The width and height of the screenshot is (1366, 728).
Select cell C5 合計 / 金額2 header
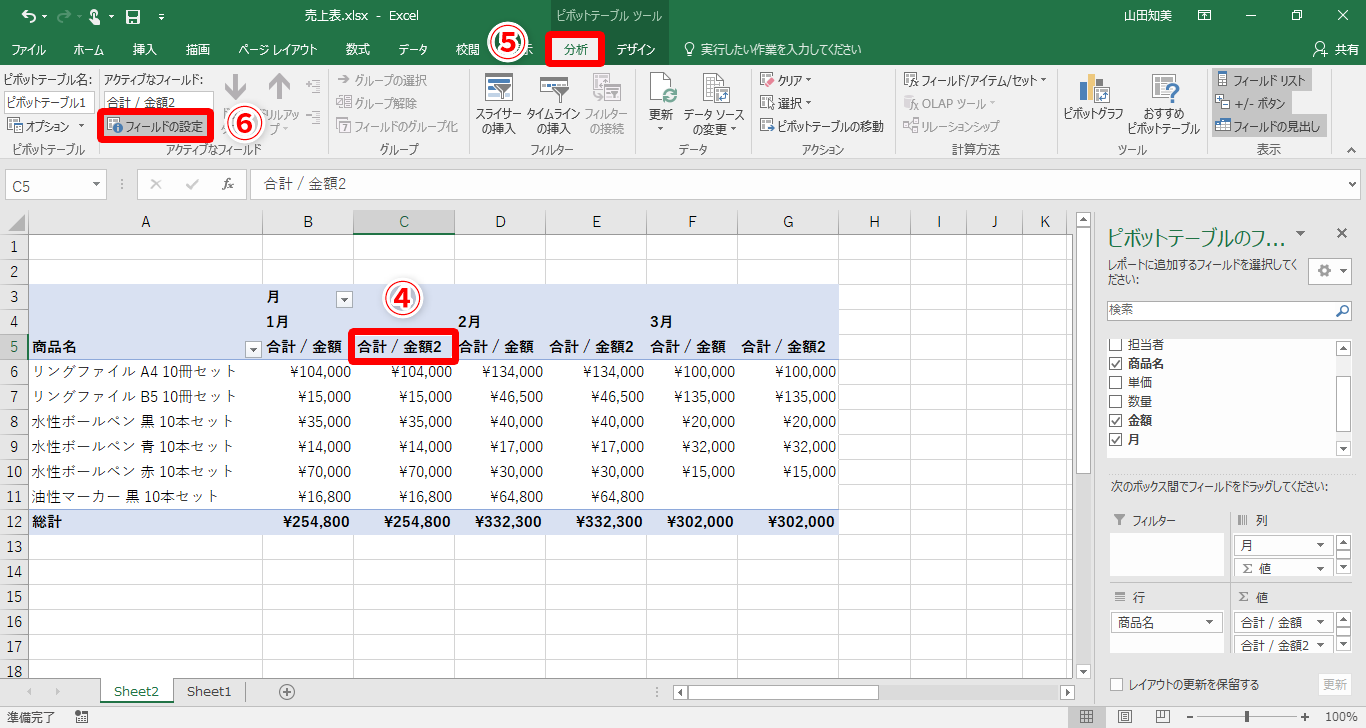pyautogui.click(x=404, y=347)
